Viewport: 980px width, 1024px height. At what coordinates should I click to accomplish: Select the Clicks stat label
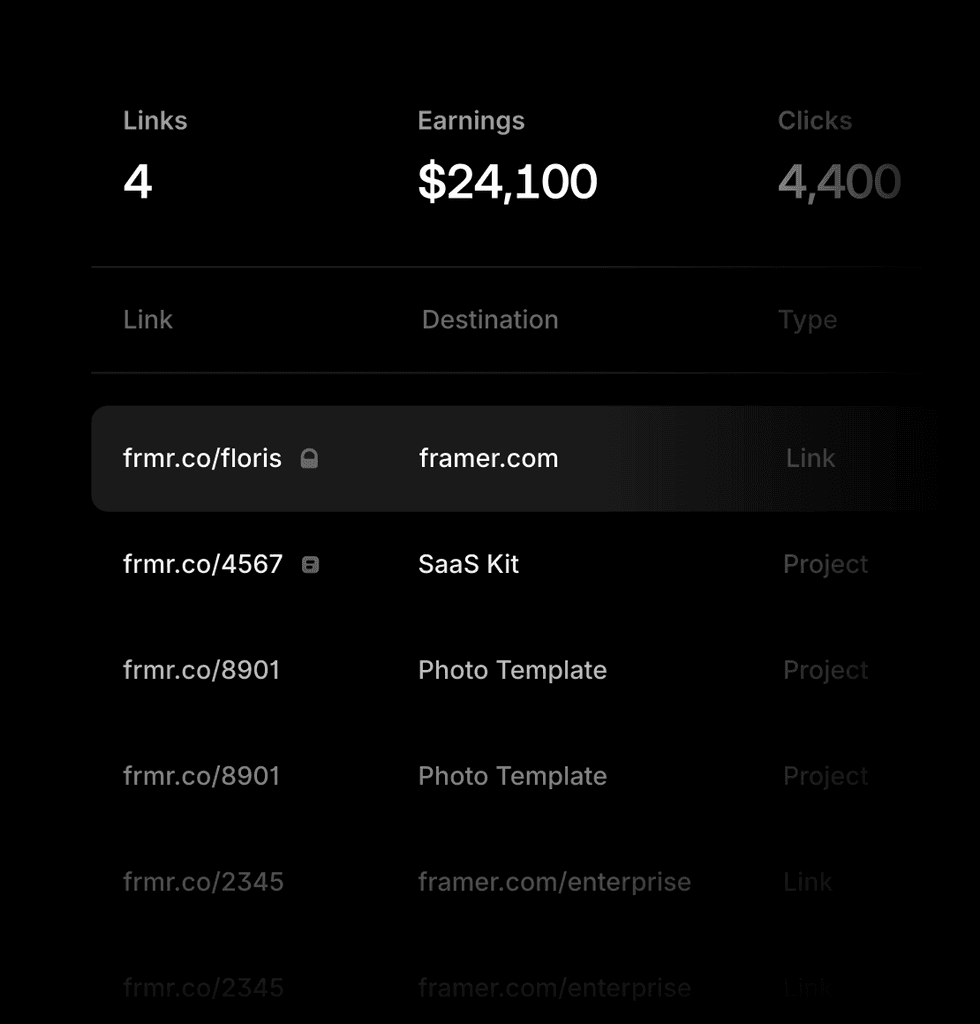[x=815, y=121]
